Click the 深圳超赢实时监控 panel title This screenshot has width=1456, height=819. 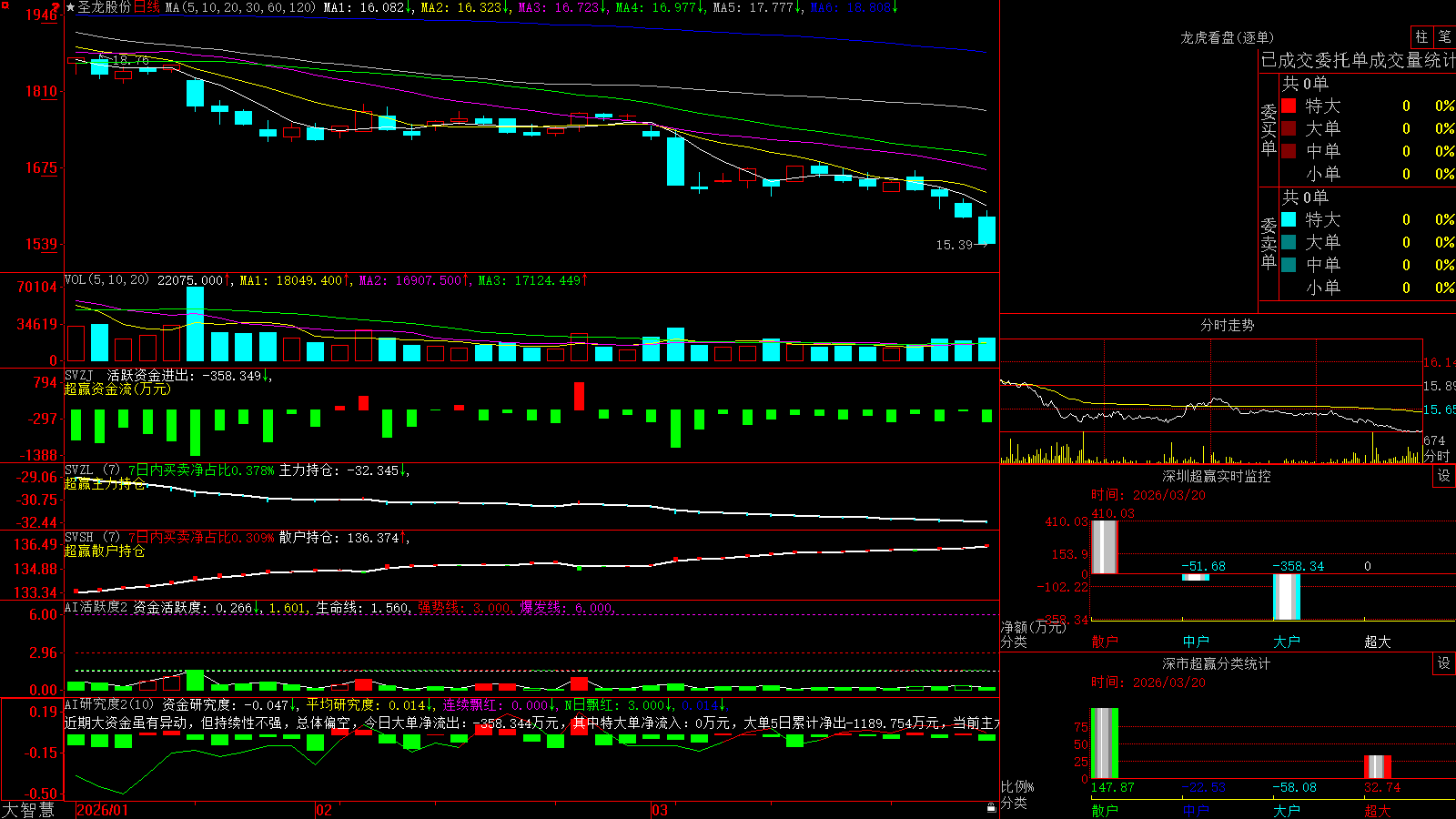(1217, 476)
